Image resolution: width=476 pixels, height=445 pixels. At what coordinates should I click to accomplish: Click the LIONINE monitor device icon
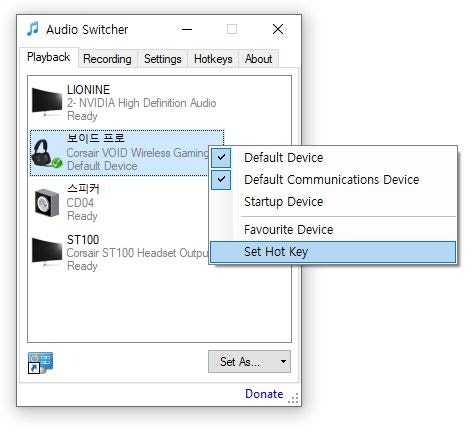coord(47,102)
